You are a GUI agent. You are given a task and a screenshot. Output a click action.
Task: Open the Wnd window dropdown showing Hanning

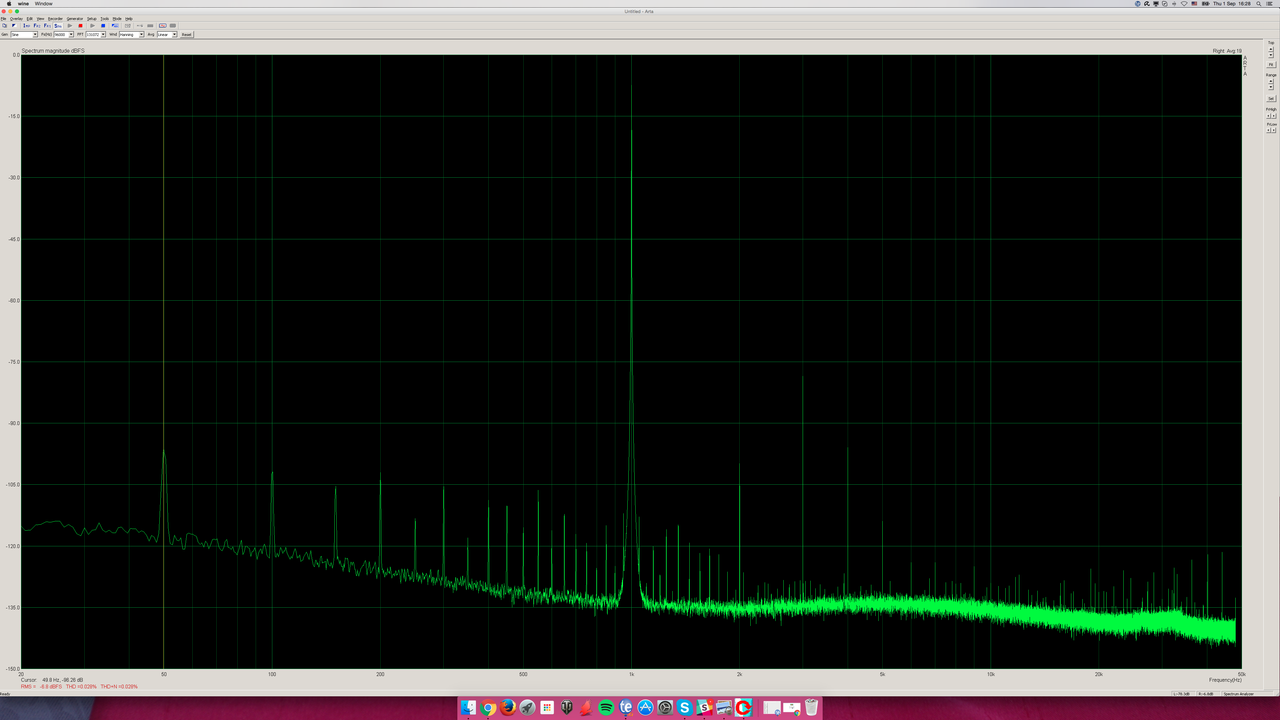pyautogui.click(x=131, y=35)
